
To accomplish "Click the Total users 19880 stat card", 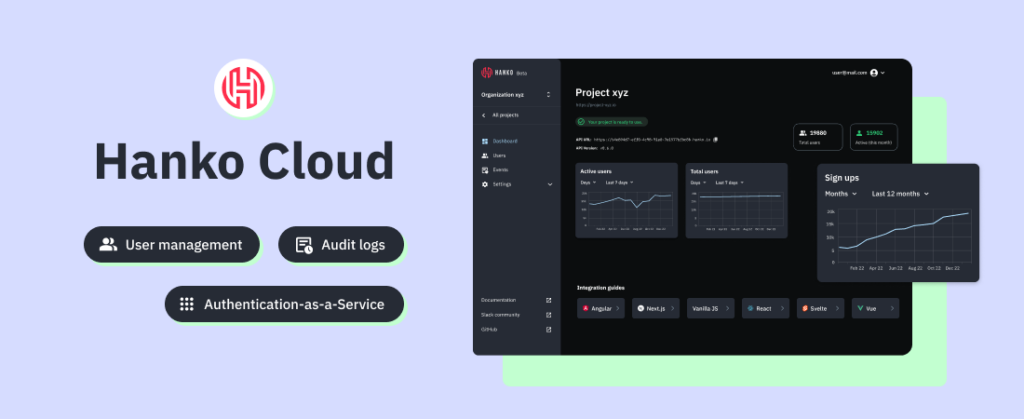I will pyautogui.click(x=818, y=137).
